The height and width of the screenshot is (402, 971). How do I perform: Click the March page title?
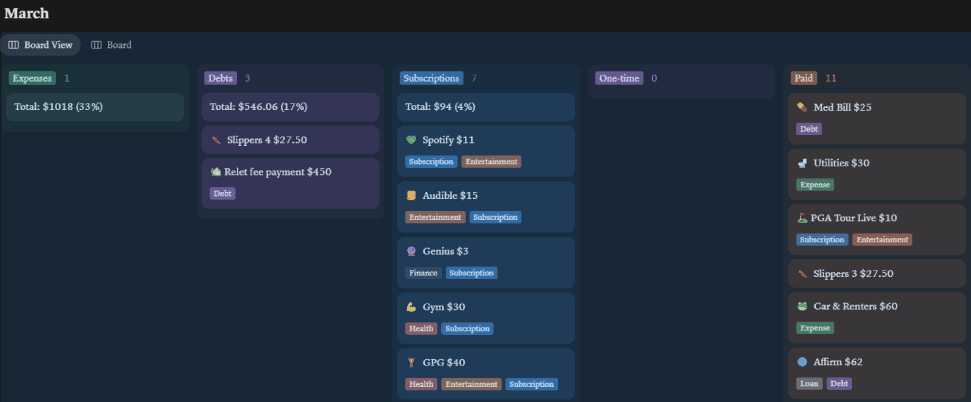[x=27, y=13]
